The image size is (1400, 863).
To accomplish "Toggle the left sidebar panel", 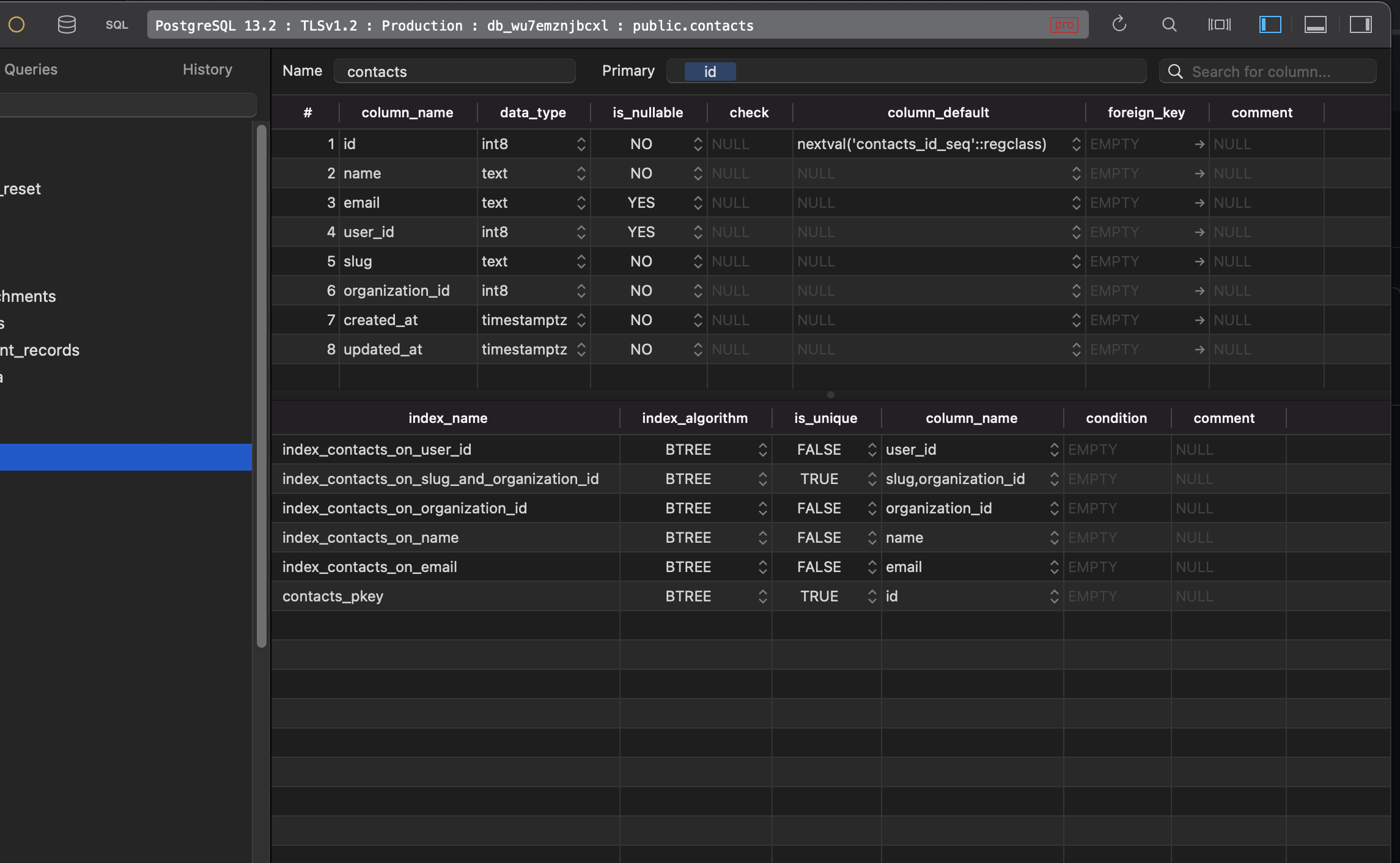I will pyautogui.click(x=1270, y=24).
